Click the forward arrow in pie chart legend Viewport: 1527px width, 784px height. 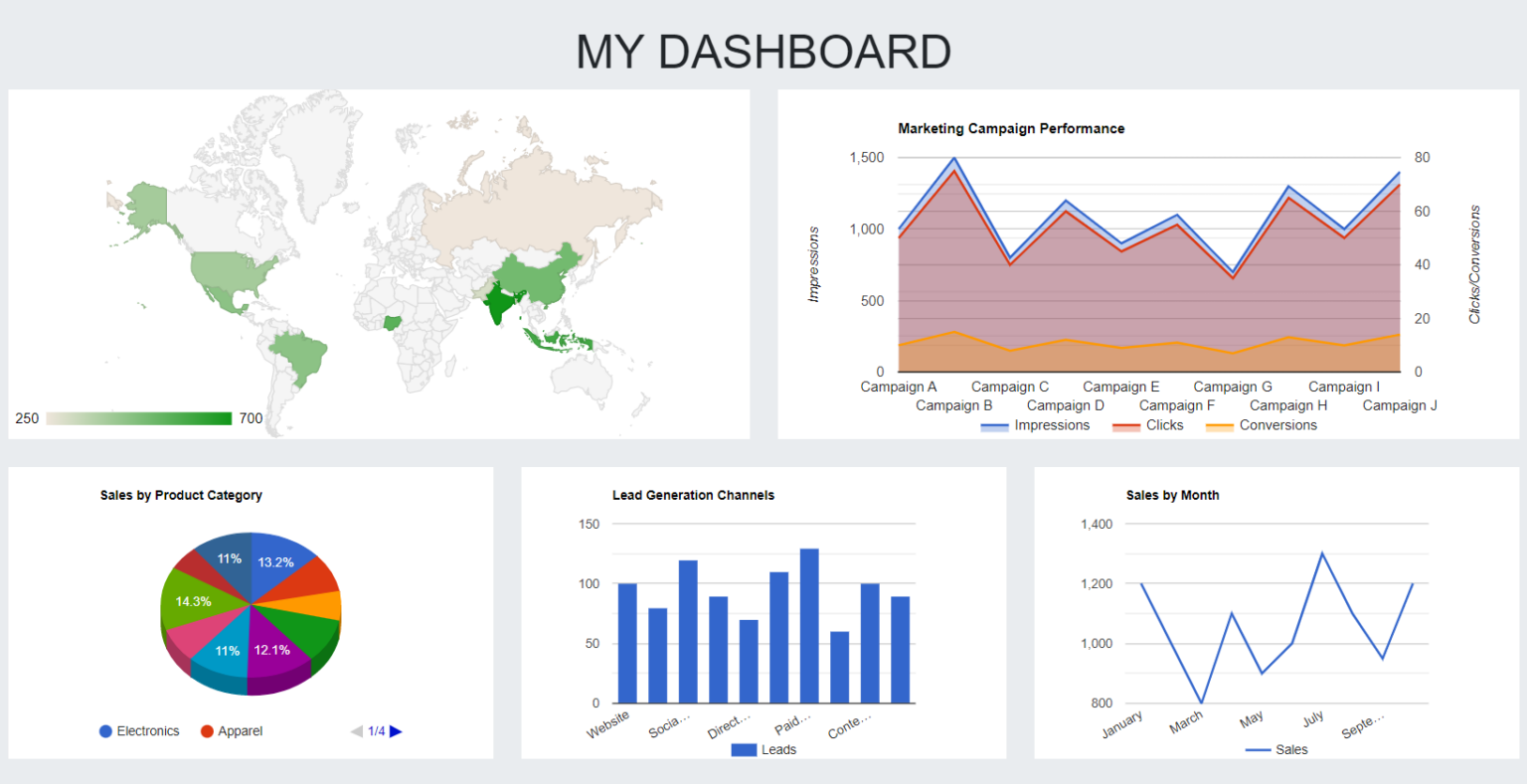click(397, 730)
